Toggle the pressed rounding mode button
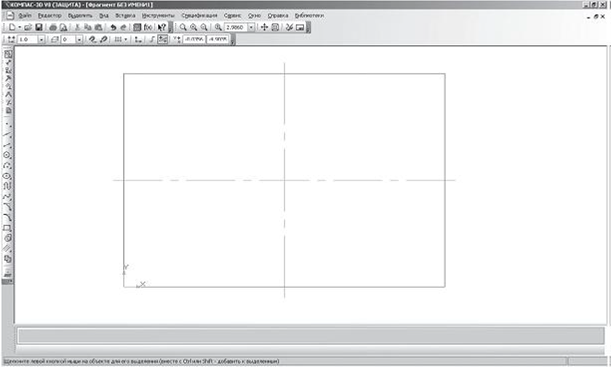The height and width of the screenshot is (367, 611). [163, 39]
